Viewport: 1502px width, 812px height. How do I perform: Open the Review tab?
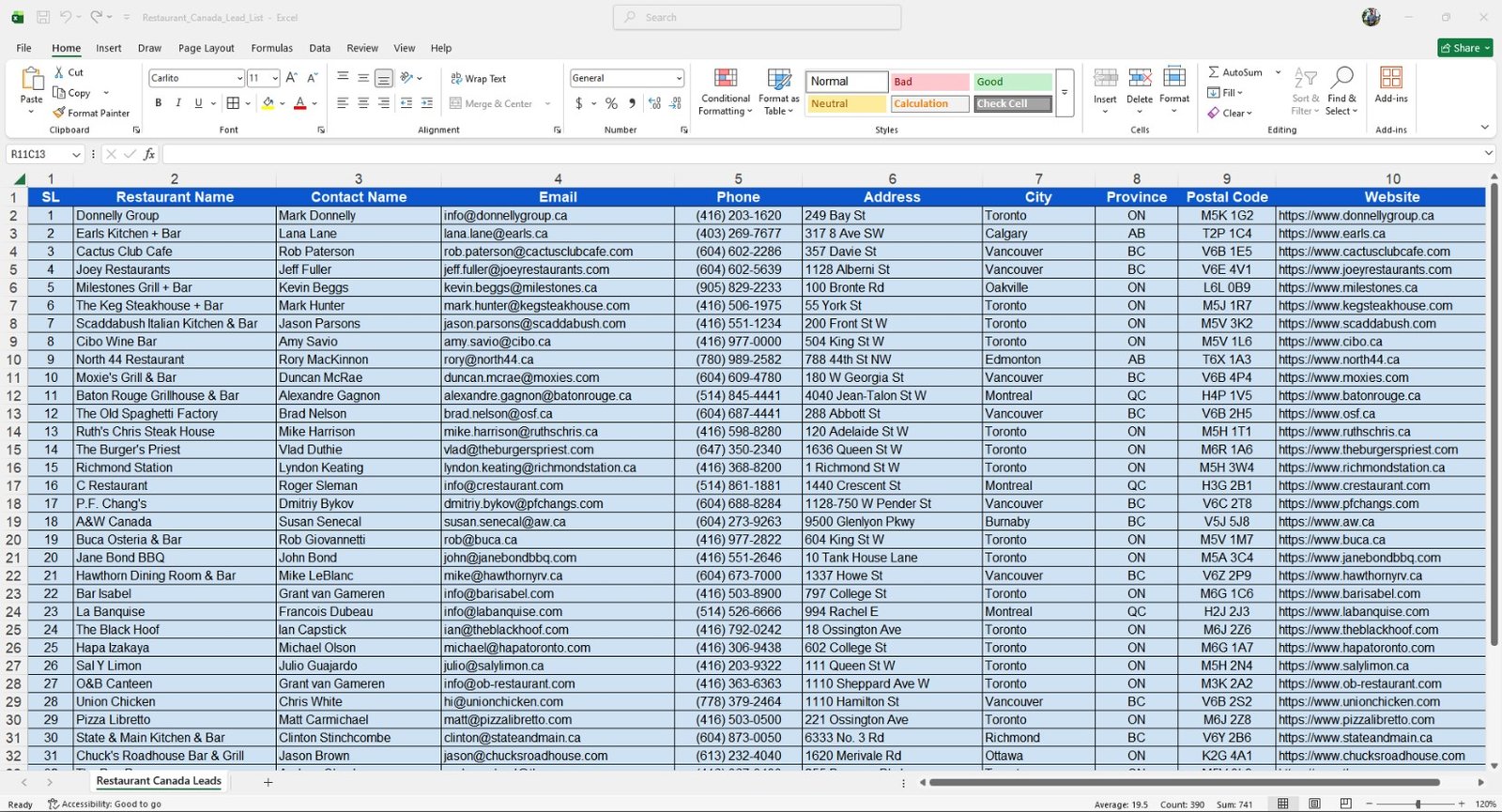tap(362, 48)
